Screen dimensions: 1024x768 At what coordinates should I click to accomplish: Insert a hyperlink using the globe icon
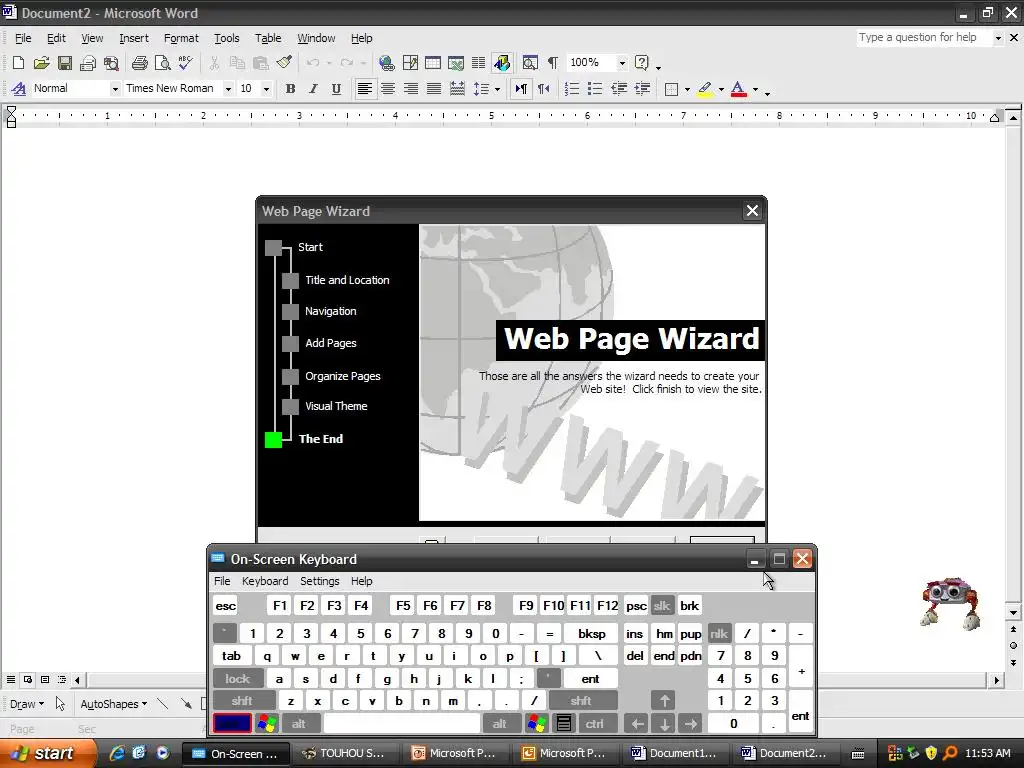387,63
